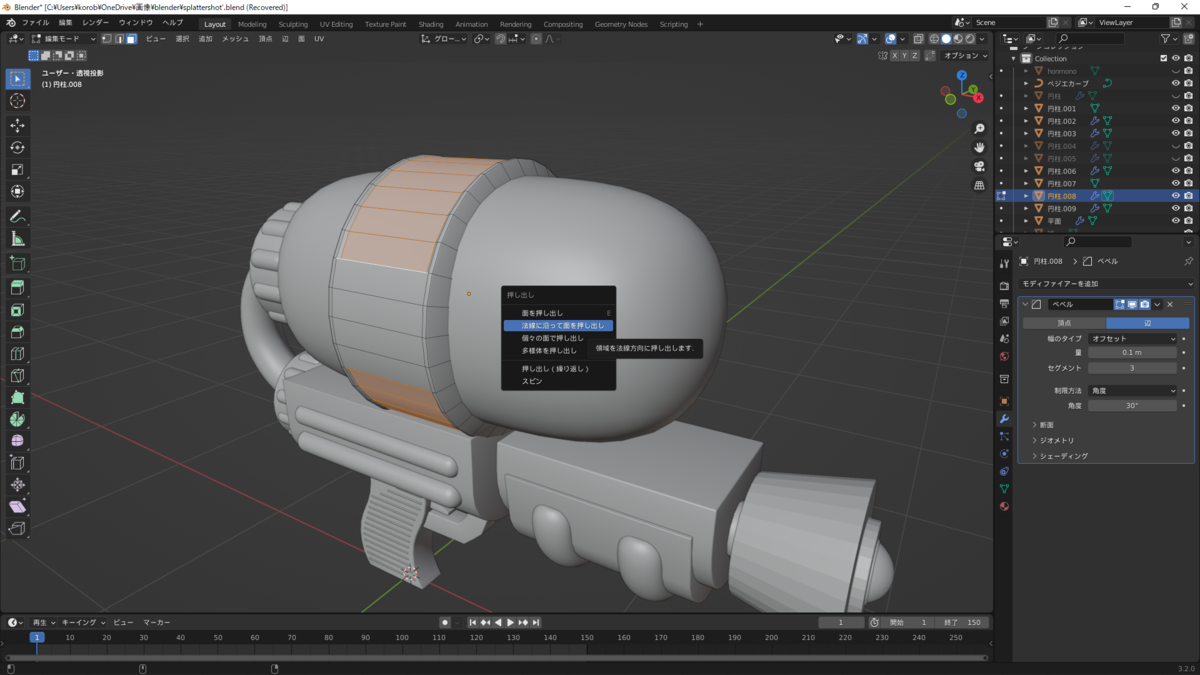
Task: Hide ベジエカーブ with its eye icon
Action: pos(1176,83)
